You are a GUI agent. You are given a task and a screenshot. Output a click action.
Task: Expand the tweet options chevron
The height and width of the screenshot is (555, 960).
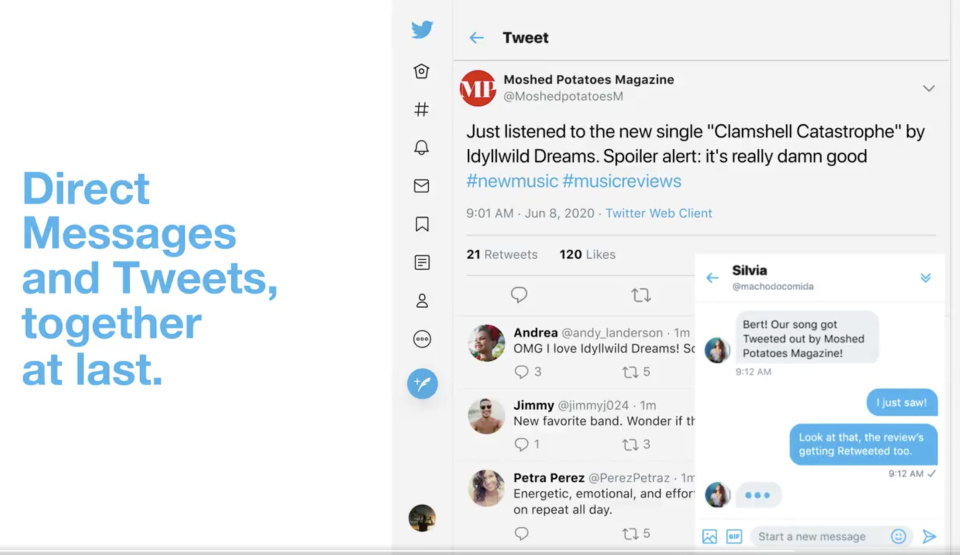929,88
